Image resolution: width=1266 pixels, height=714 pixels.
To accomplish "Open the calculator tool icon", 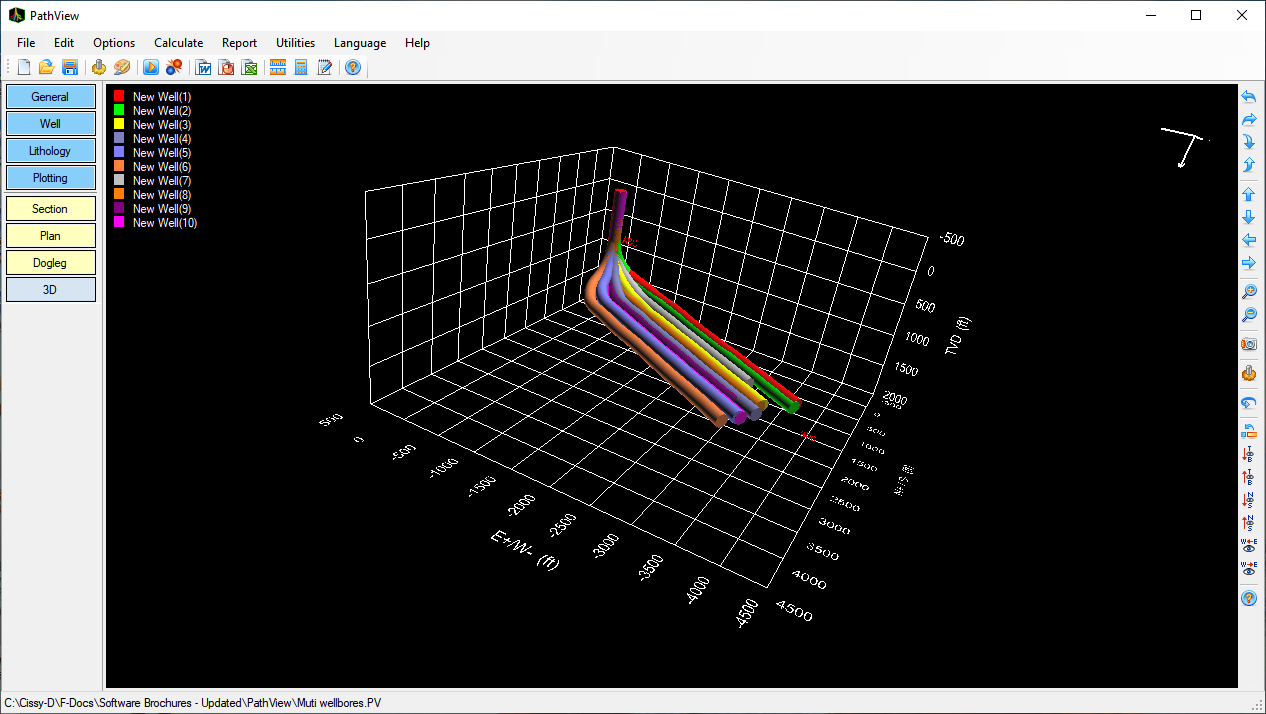I will pyautogui.click(x=301, y=68).
